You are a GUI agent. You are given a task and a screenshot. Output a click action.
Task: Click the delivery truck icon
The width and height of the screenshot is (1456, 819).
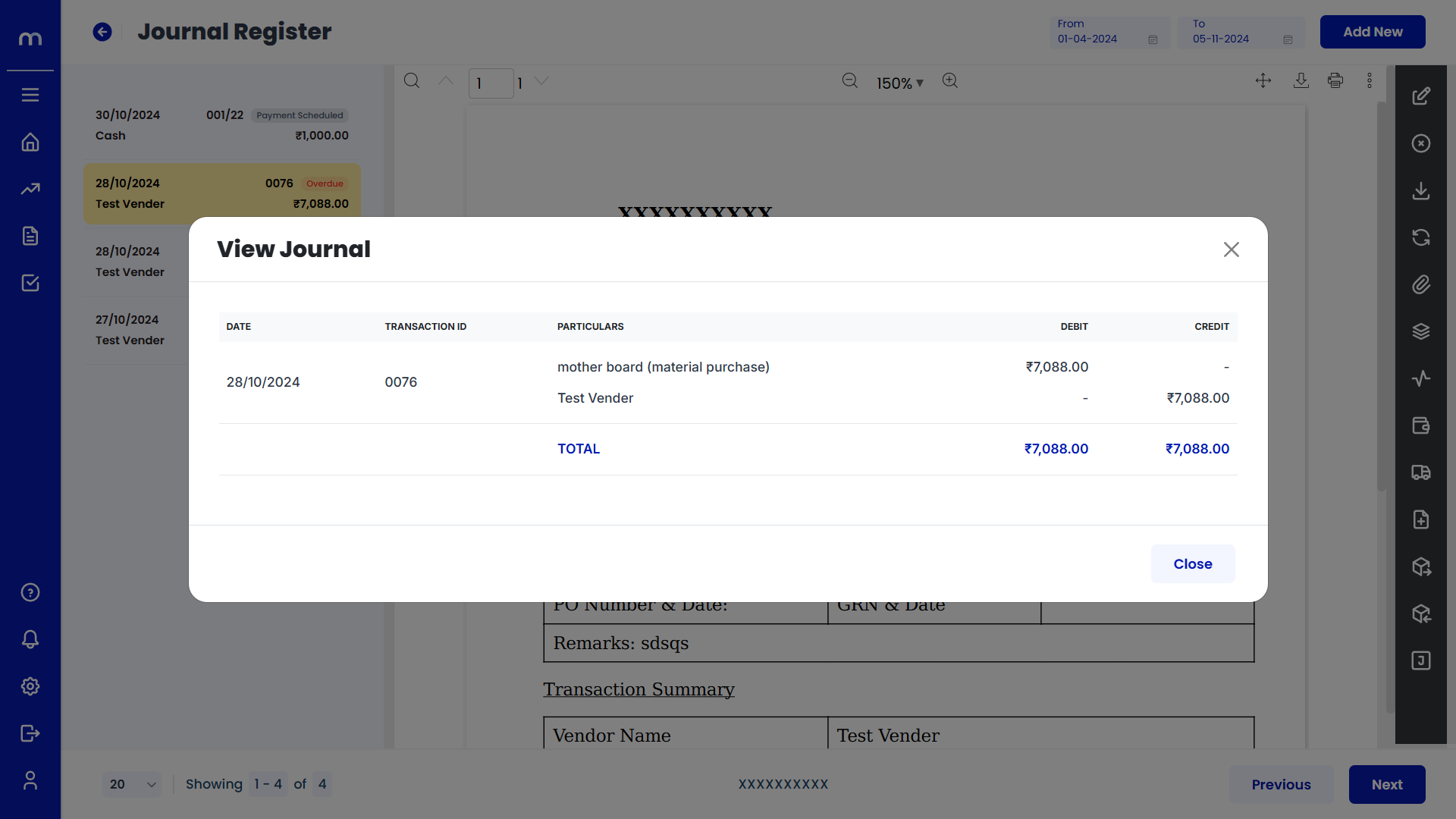[x=1420, y=472]
